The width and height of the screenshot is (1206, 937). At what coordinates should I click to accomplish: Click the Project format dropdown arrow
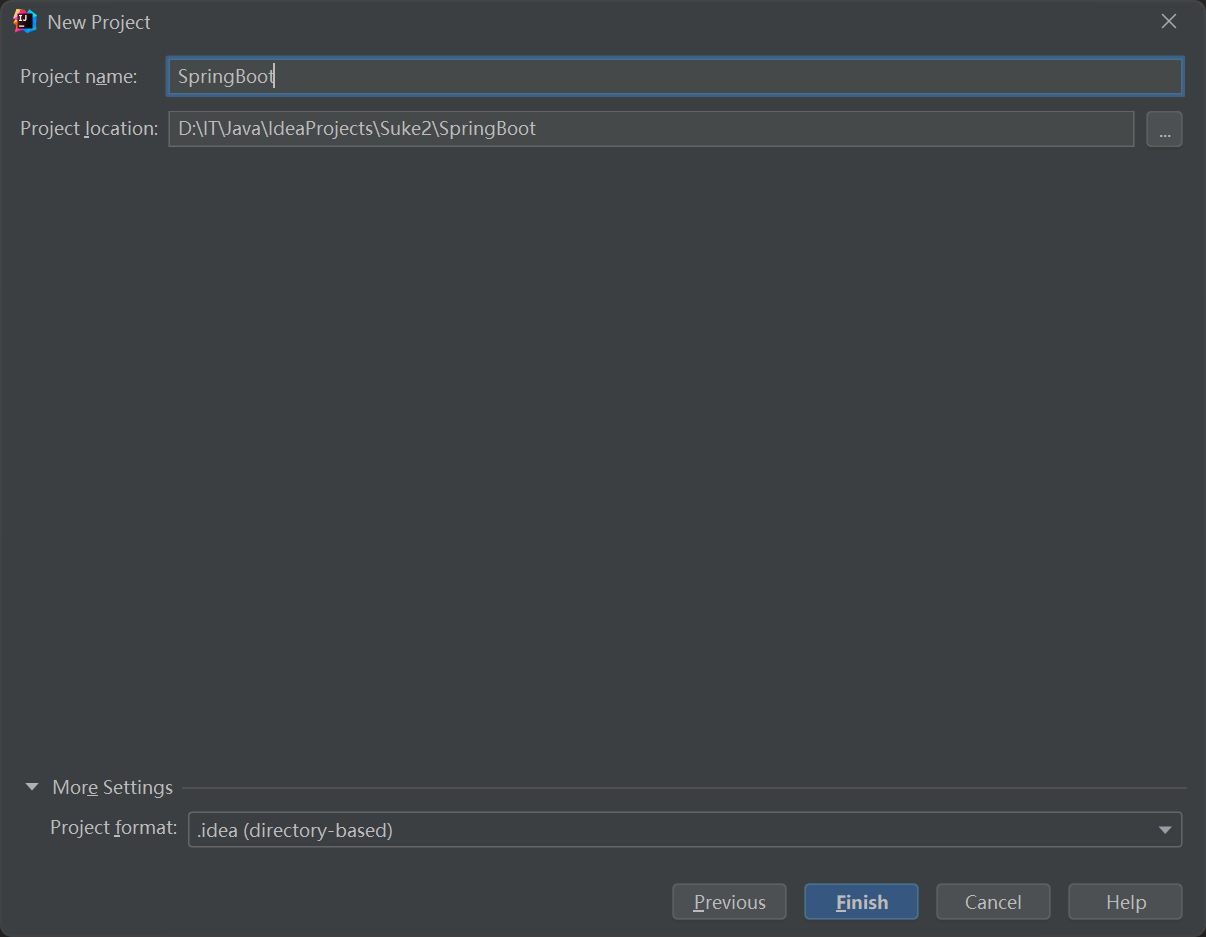pos(1164,829)
